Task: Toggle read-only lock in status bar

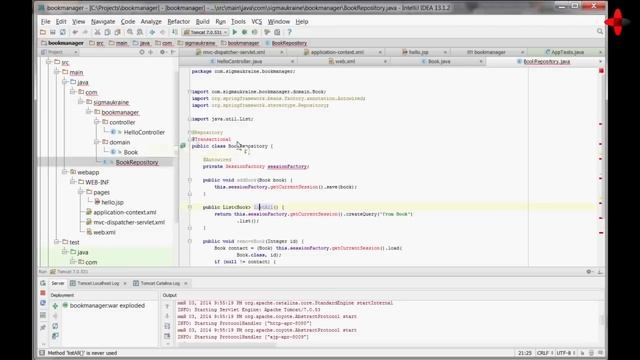Action: [582, 353]
